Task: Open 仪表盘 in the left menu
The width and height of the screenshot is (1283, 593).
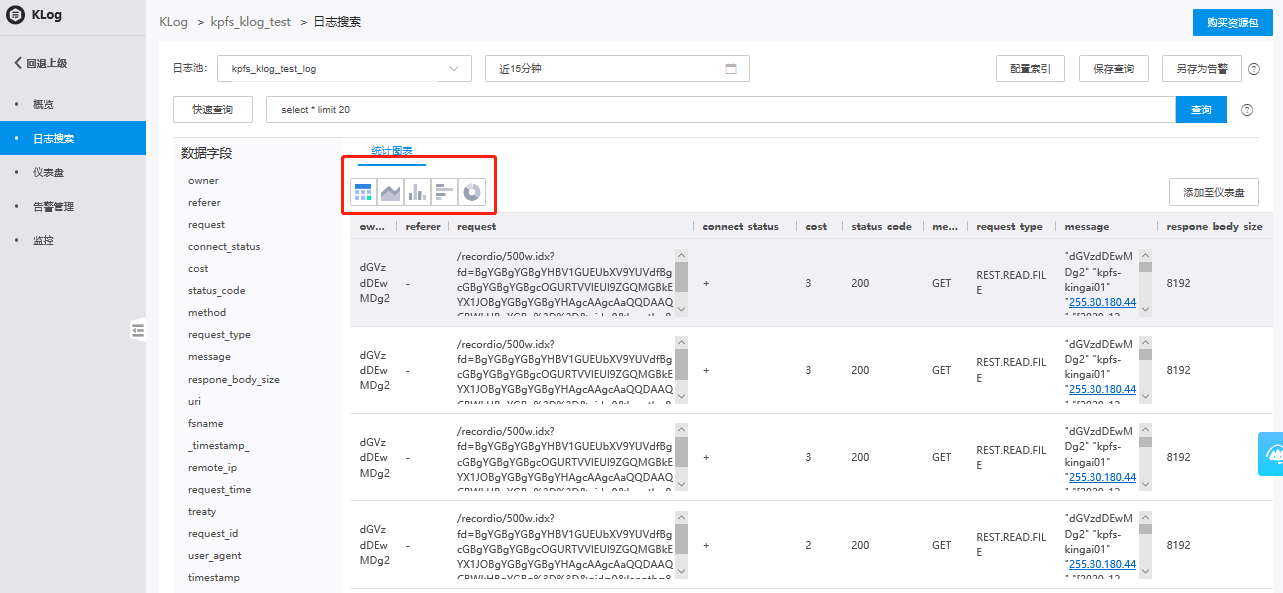Action: [48, 172]
